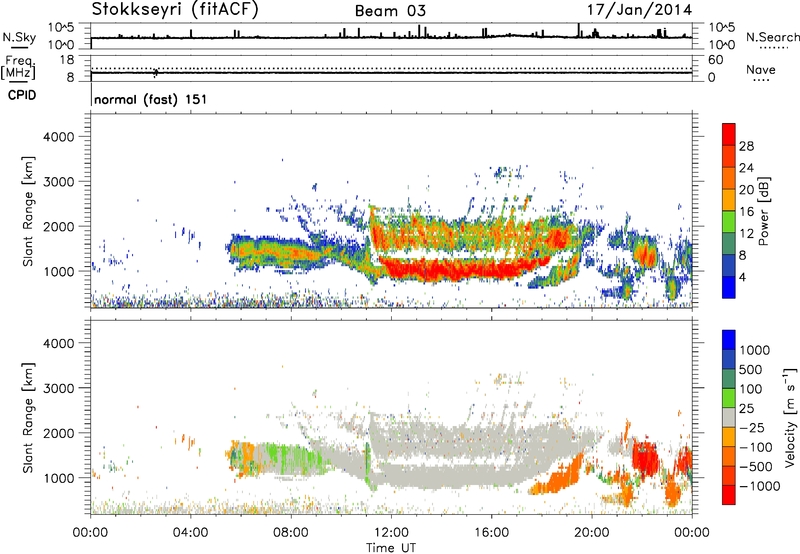Click the 'N.Search' label

click(773, 37)
